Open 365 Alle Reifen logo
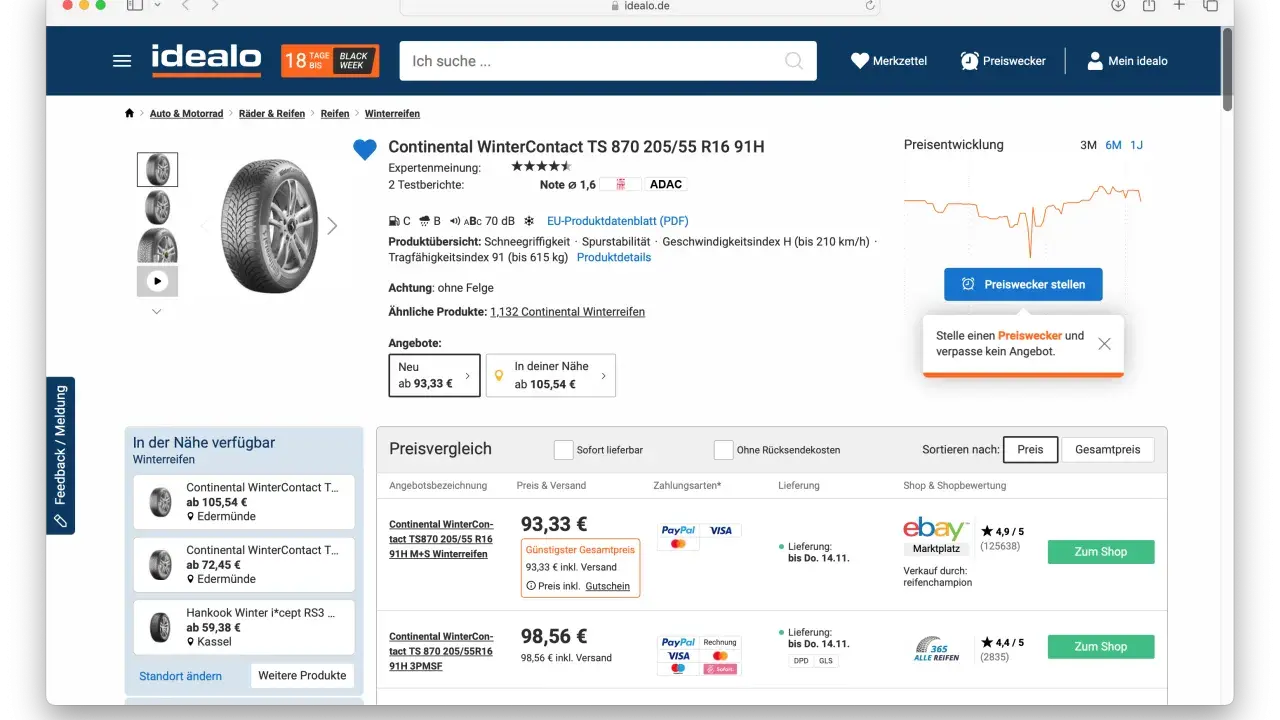1280x720 pixels. click(936, 649)
